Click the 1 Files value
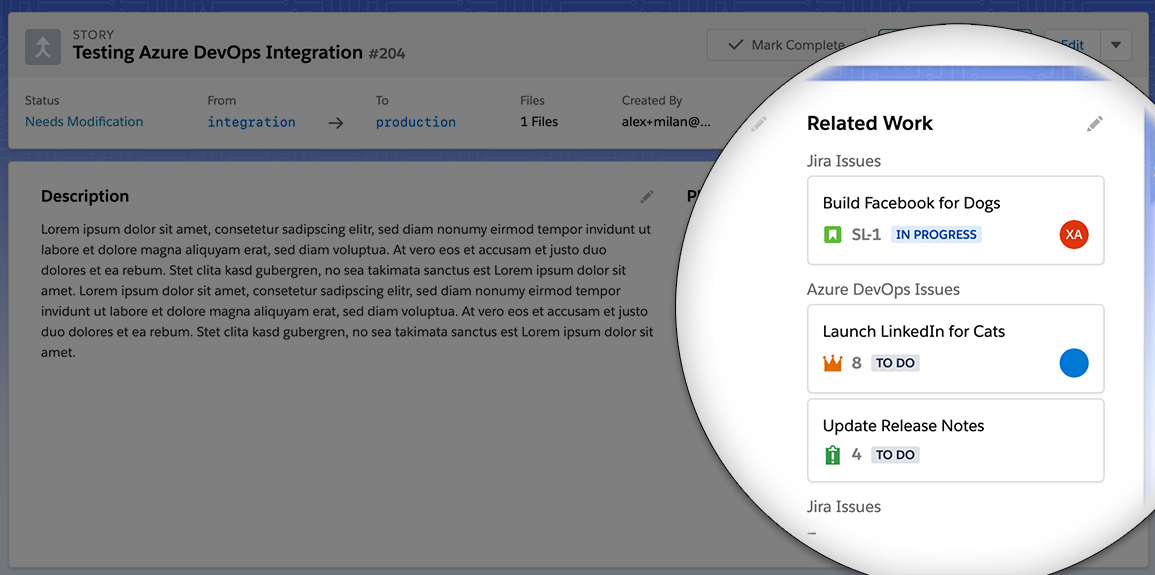This screenshot has width=1155, height=575. point(539,121)
